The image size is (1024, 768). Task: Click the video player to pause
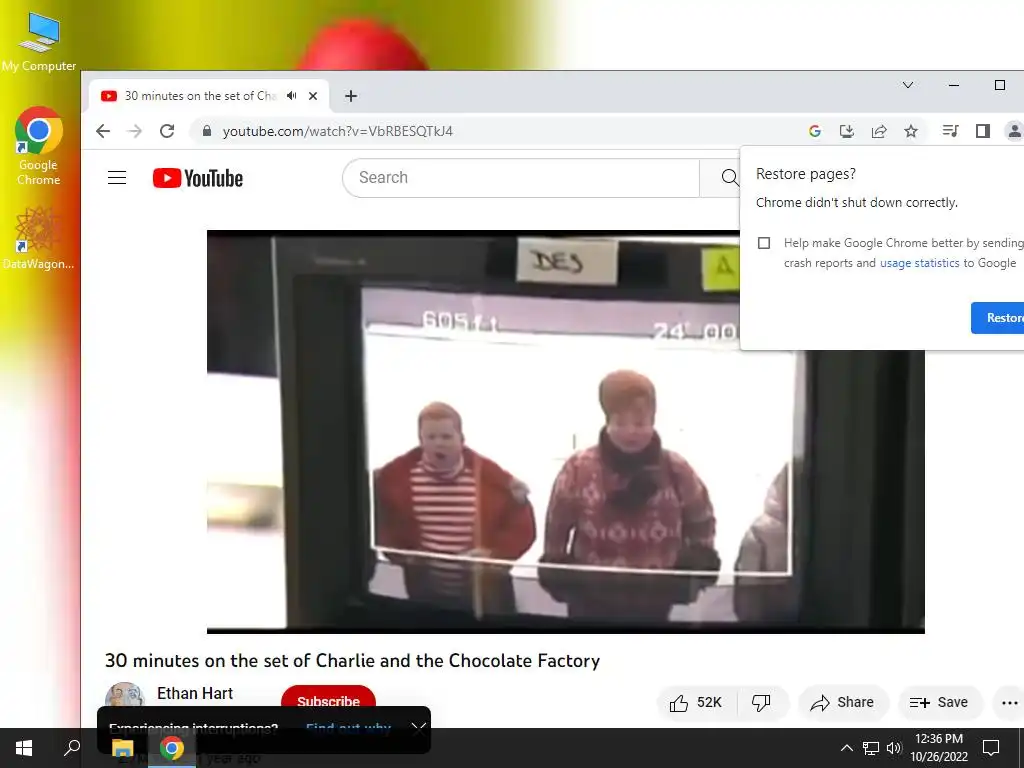pyautogui.click(x=566, y=431)
